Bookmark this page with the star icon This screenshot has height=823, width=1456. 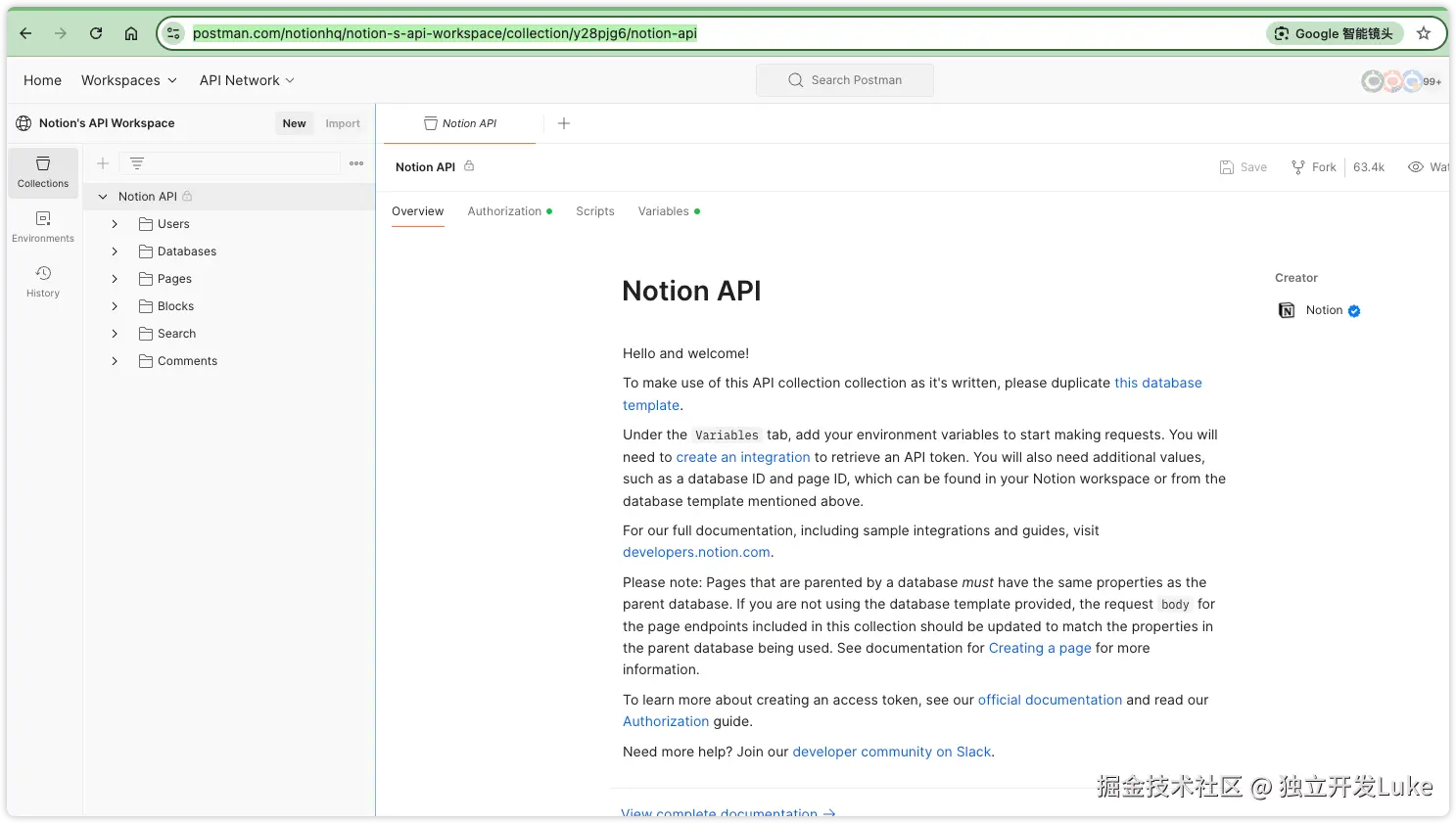point(1424,33)
